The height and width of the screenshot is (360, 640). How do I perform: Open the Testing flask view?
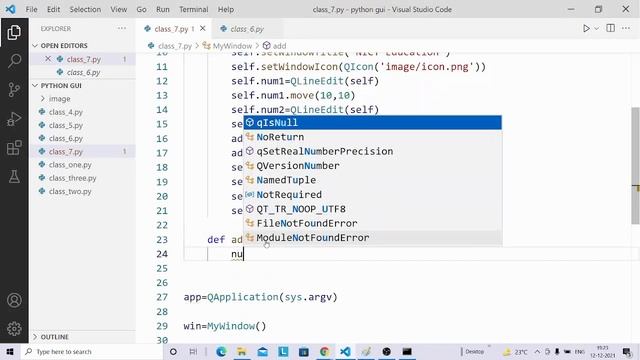[14, 177]
